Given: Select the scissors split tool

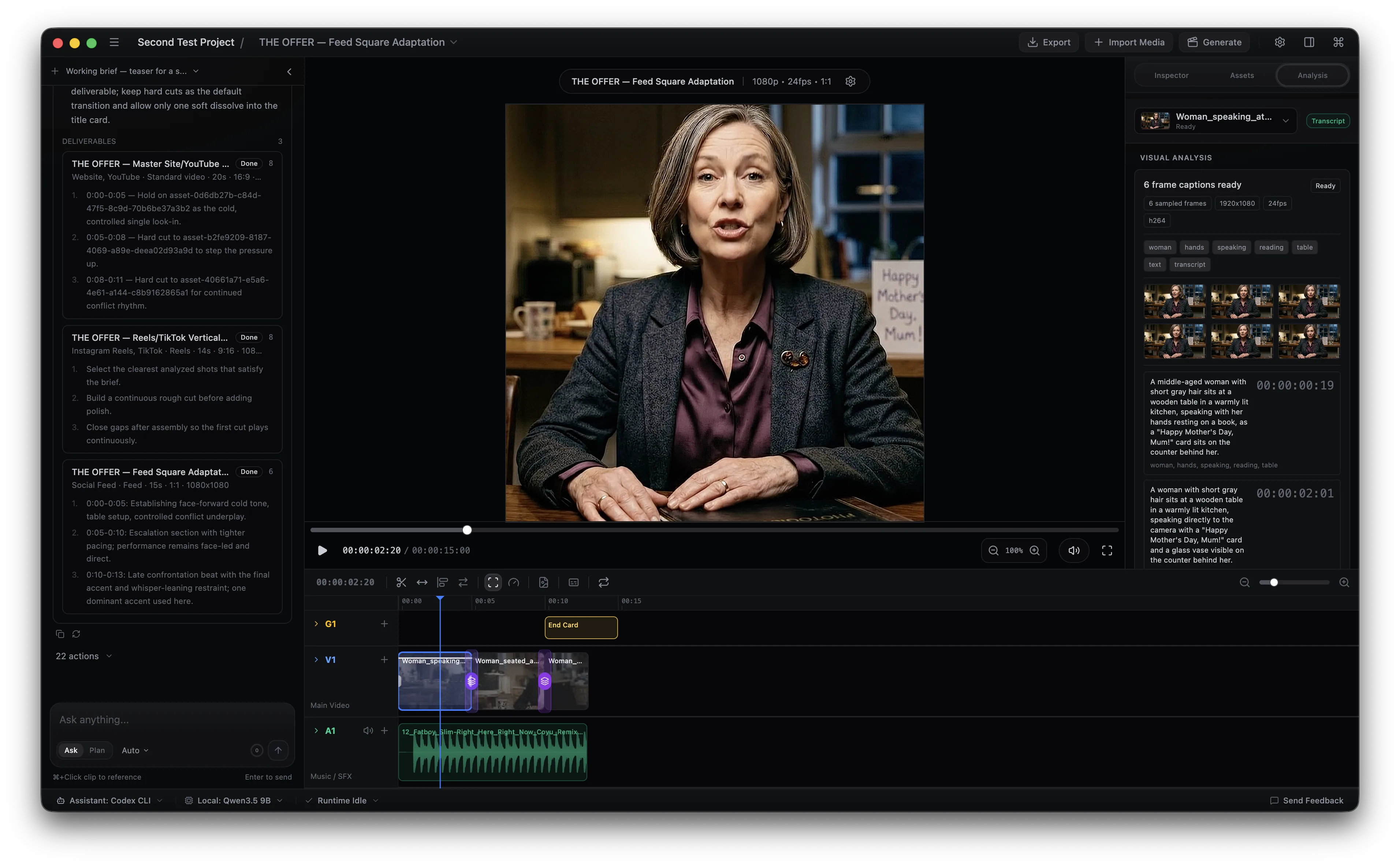Looking at the screenshot, I should [401, 582].
